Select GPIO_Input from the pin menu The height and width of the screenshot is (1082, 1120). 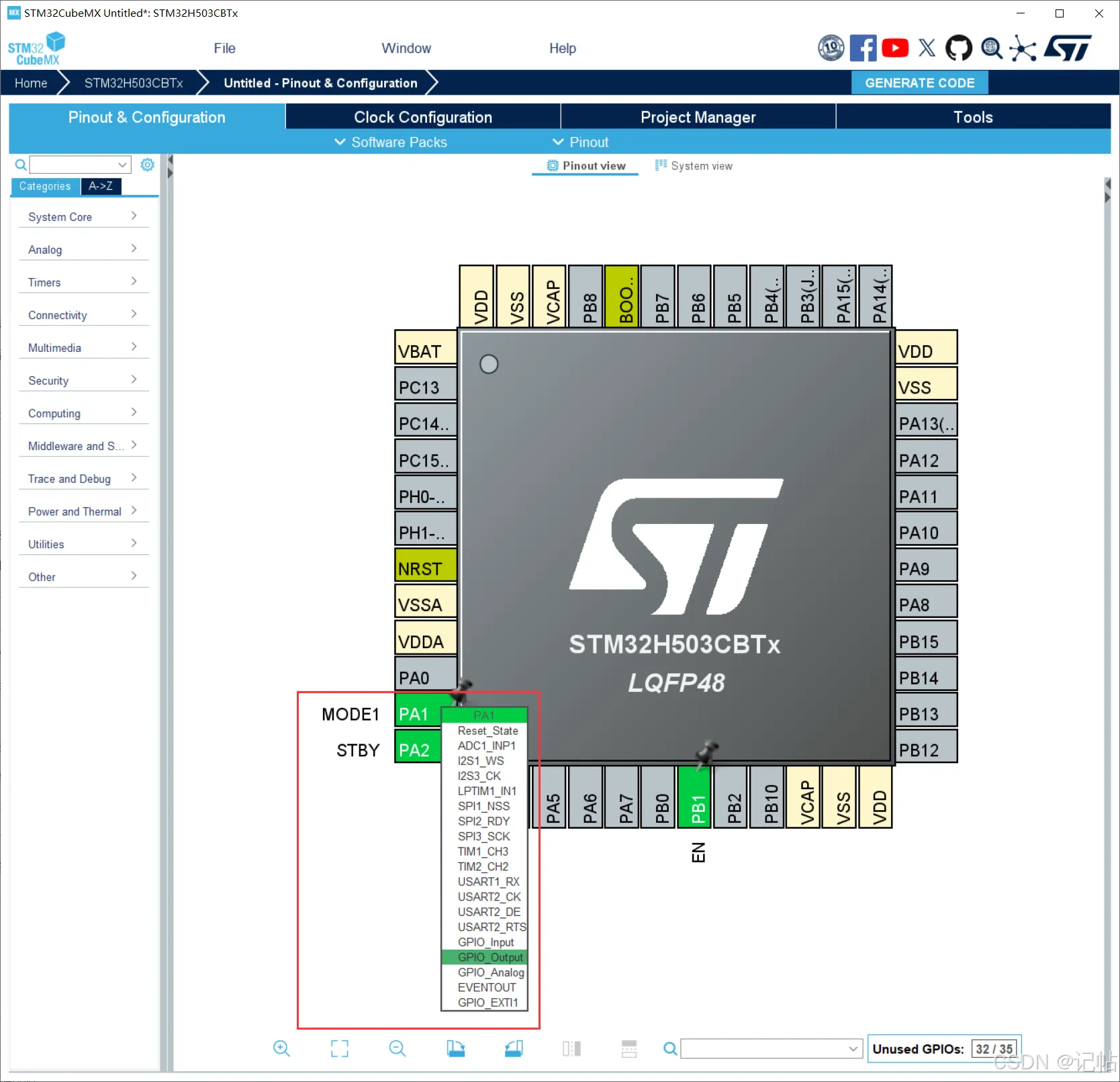[x=484, y=942]
